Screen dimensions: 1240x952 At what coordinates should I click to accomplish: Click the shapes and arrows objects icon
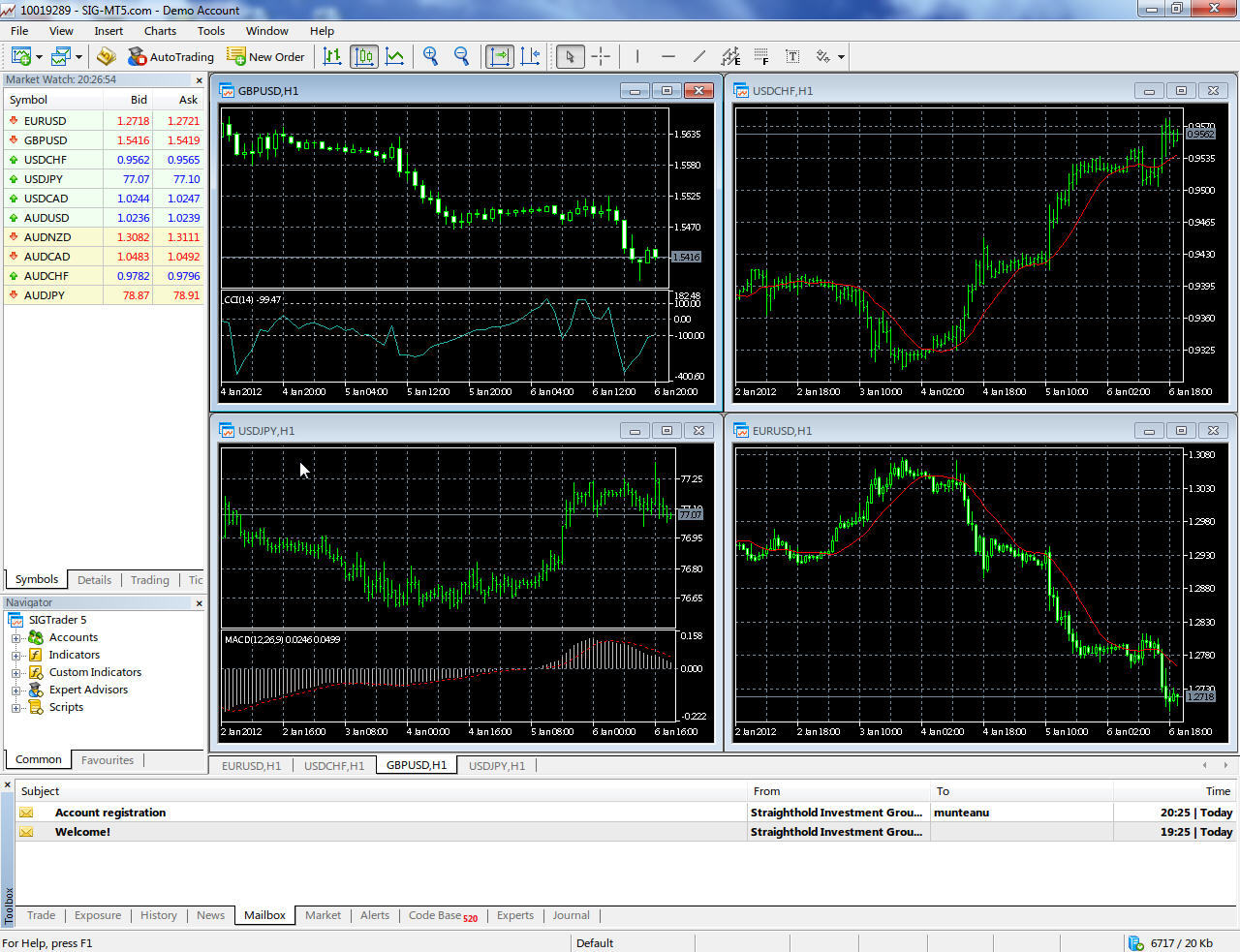(x=823, y=56)
